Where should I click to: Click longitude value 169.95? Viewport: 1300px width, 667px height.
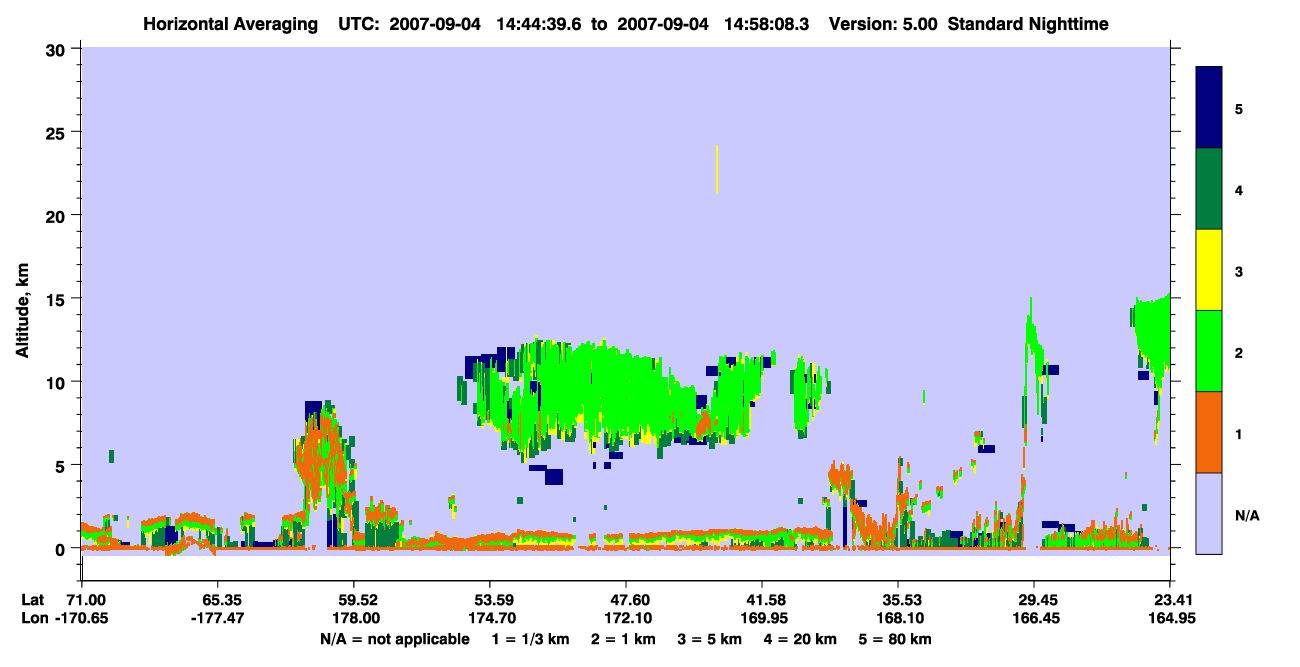762,618
